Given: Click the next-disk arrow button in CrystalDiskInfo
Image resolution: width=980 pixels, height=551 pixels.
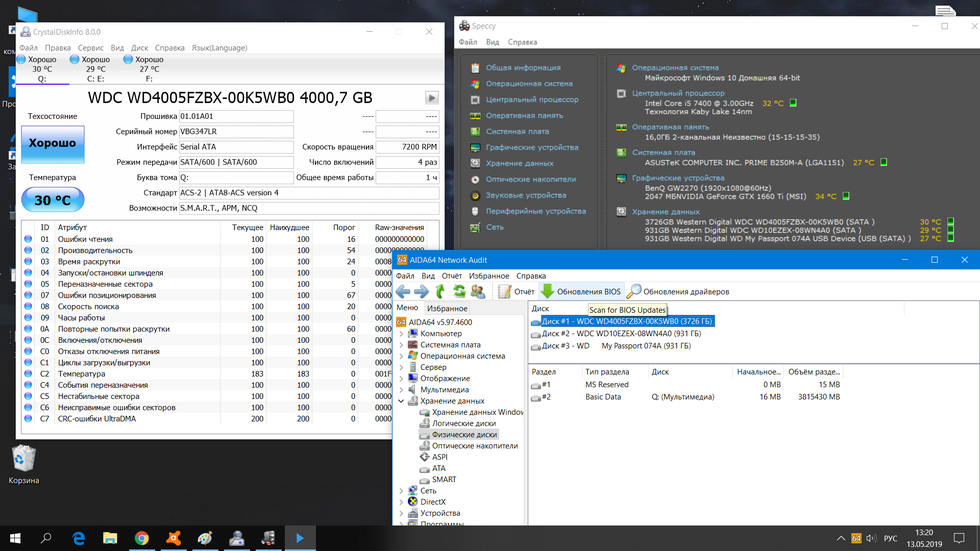Looking at the screenshot, I should click(x=431, y=97).
